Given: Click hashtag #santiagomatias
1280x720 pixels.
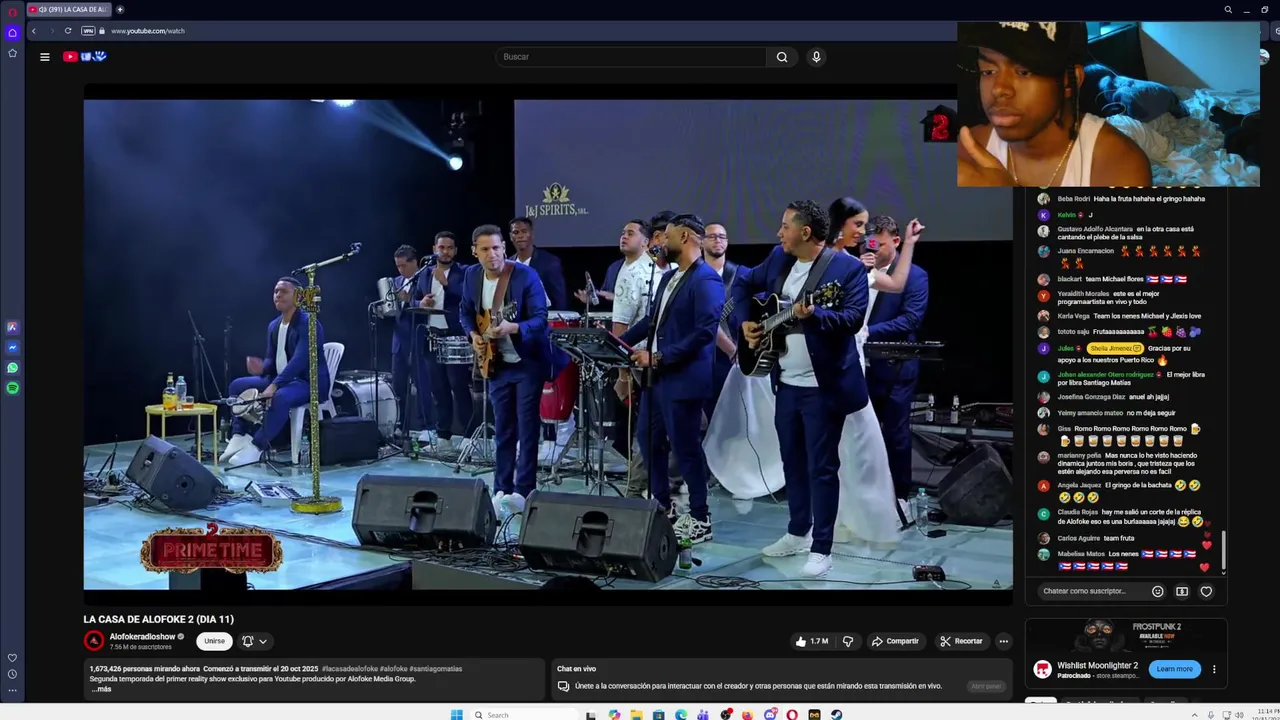Looking at the screenshot, I should [x=436, y=669].
